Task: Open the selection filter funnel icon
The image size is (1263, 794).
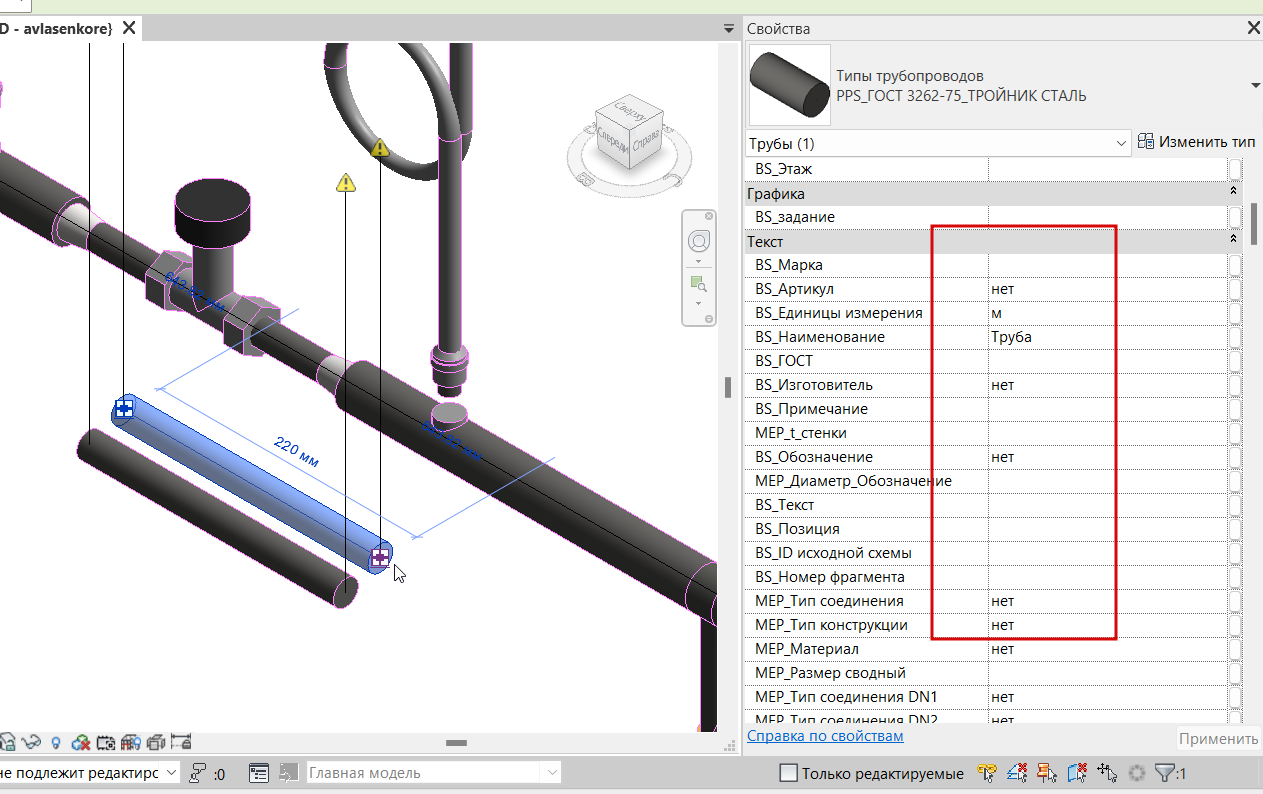Action: (1164, 773)
